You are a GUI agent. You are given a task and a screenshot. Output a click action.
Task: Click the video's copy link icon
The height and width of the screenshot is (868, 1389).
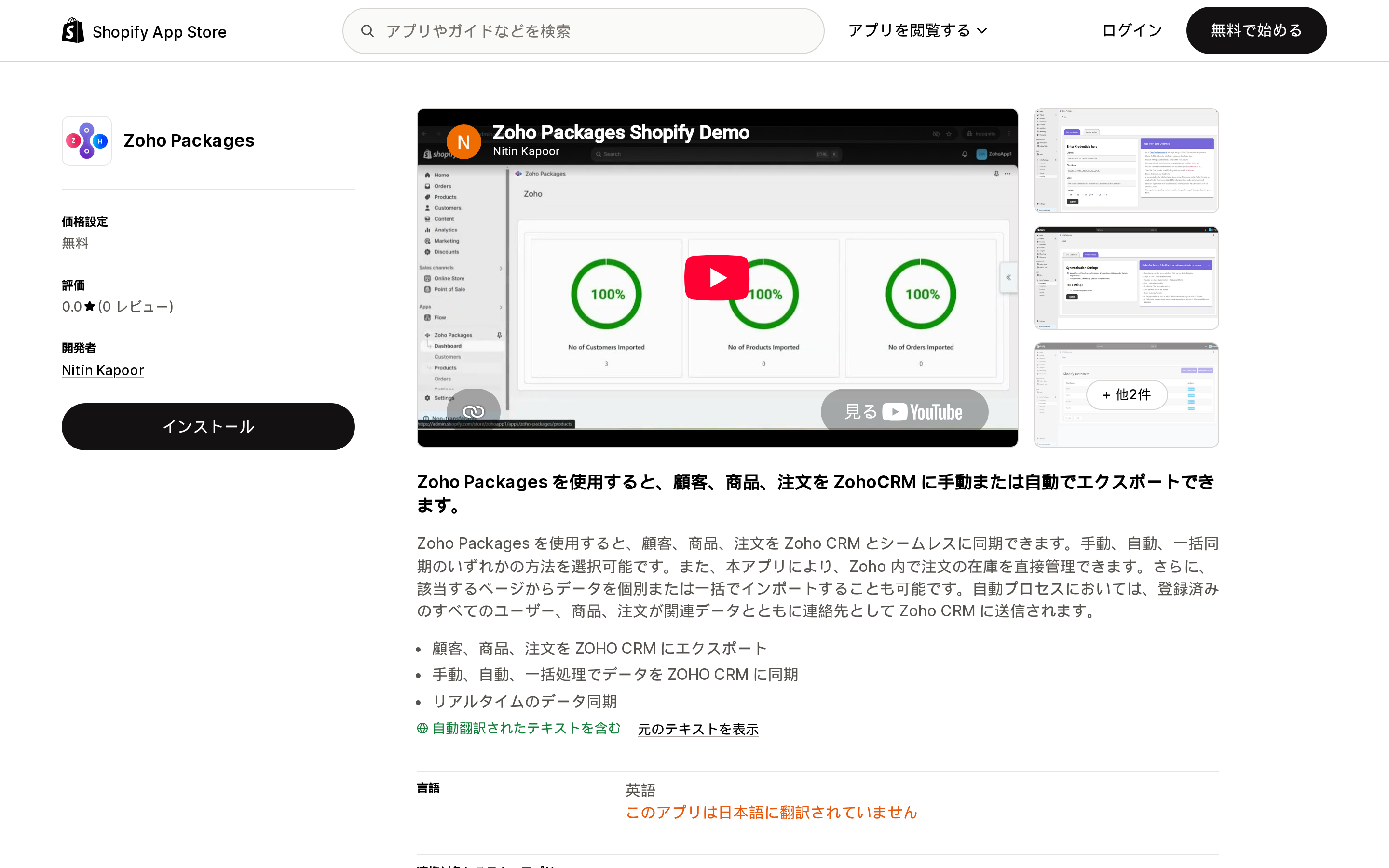pyautogui.click(x=474, y=411)
